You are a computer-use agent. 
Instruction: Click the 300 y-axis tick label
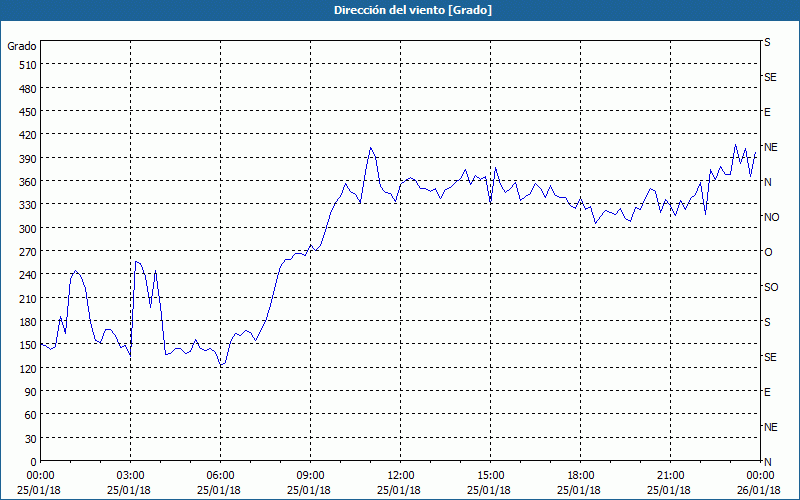tap(28, 229)
